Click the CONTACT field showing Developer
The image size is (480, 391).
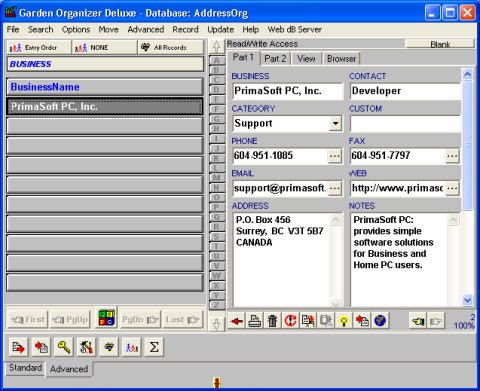[x=405, y=91]
